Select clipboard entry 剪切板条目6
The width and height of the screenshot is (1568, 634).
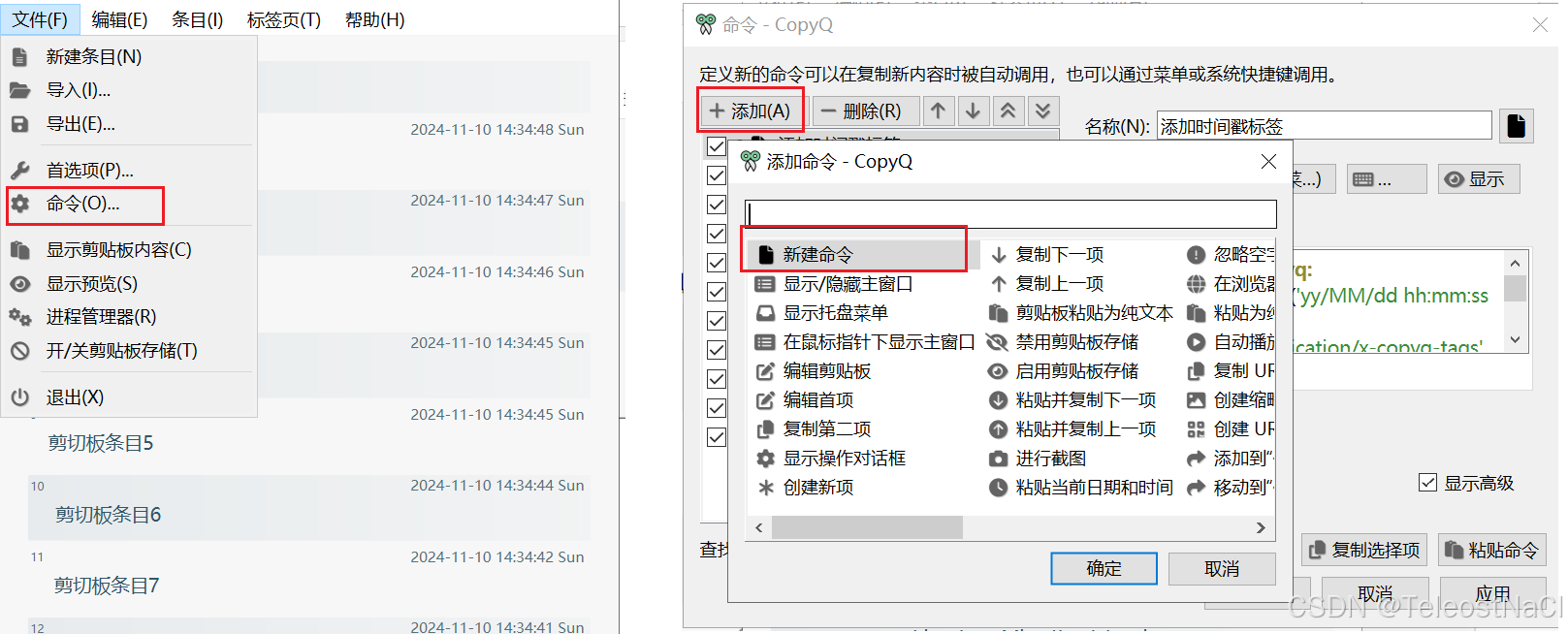tap(308, 507)
